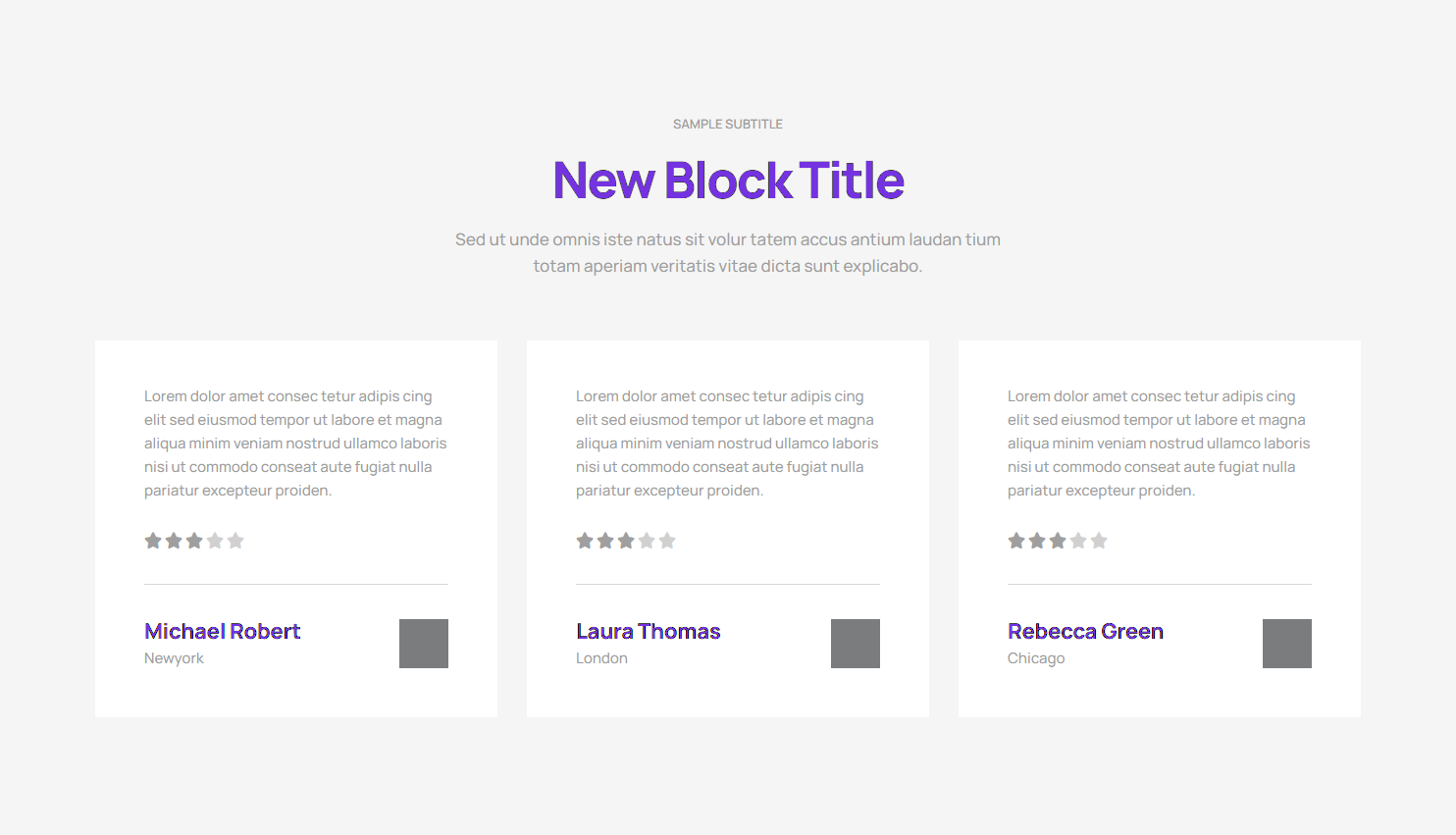Screen dimensions: 1456x835
Task: Click Rebecca Green's avatar thumbnail
Action: click(x=1287, y=644)
